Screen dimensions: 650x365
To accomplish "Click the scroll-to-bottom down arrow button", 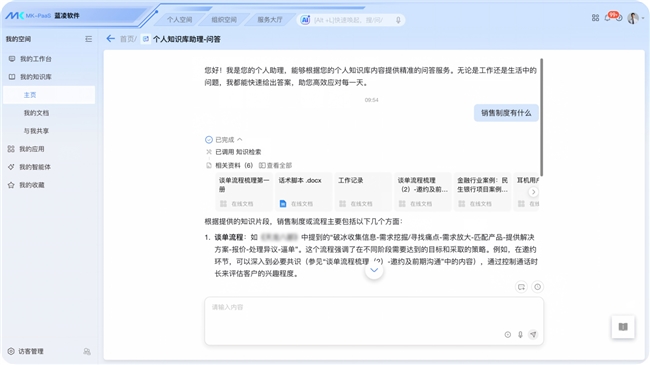I will tap(374, 270).
